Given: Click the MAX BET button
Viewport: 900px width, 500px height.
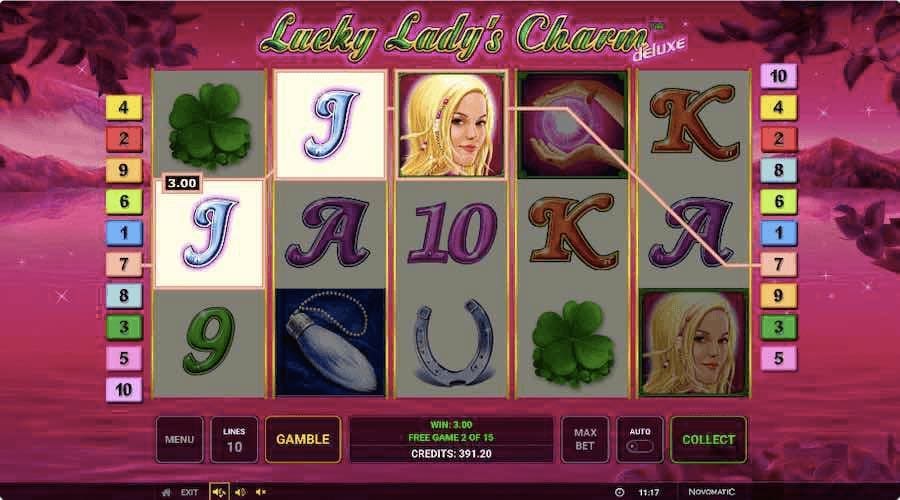Looking at the screenshot, I should [x=585, y=440].
